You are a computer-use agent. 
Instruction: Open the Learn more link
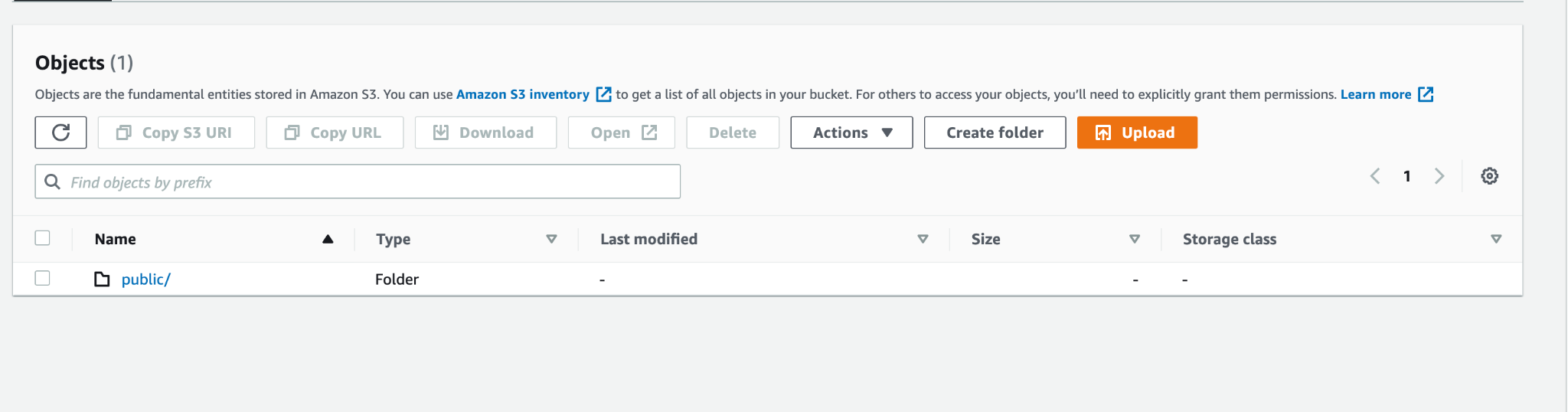point(1387,94)
